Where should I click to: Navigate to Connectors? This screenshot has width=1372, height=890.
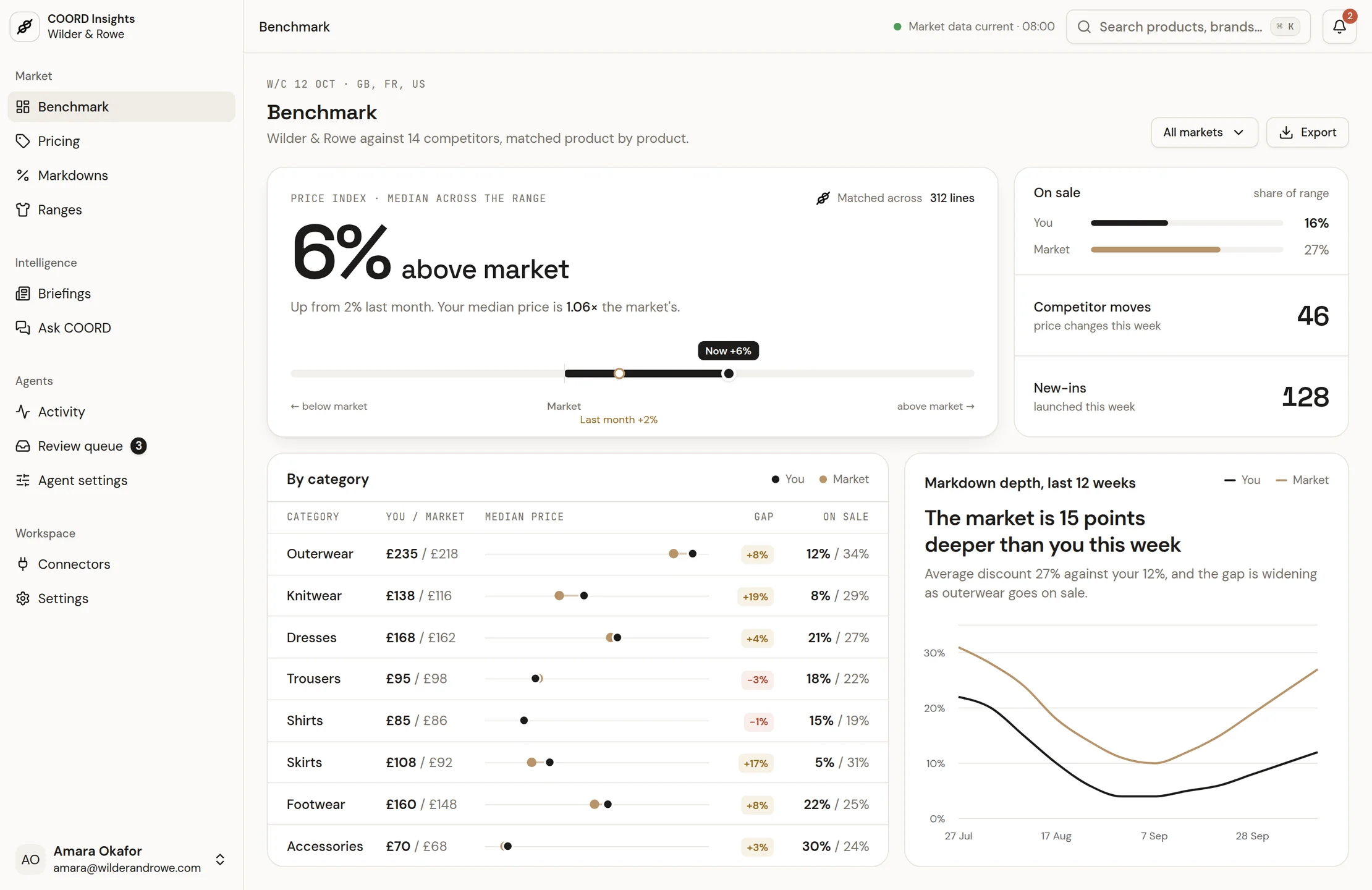coord(121,564)
